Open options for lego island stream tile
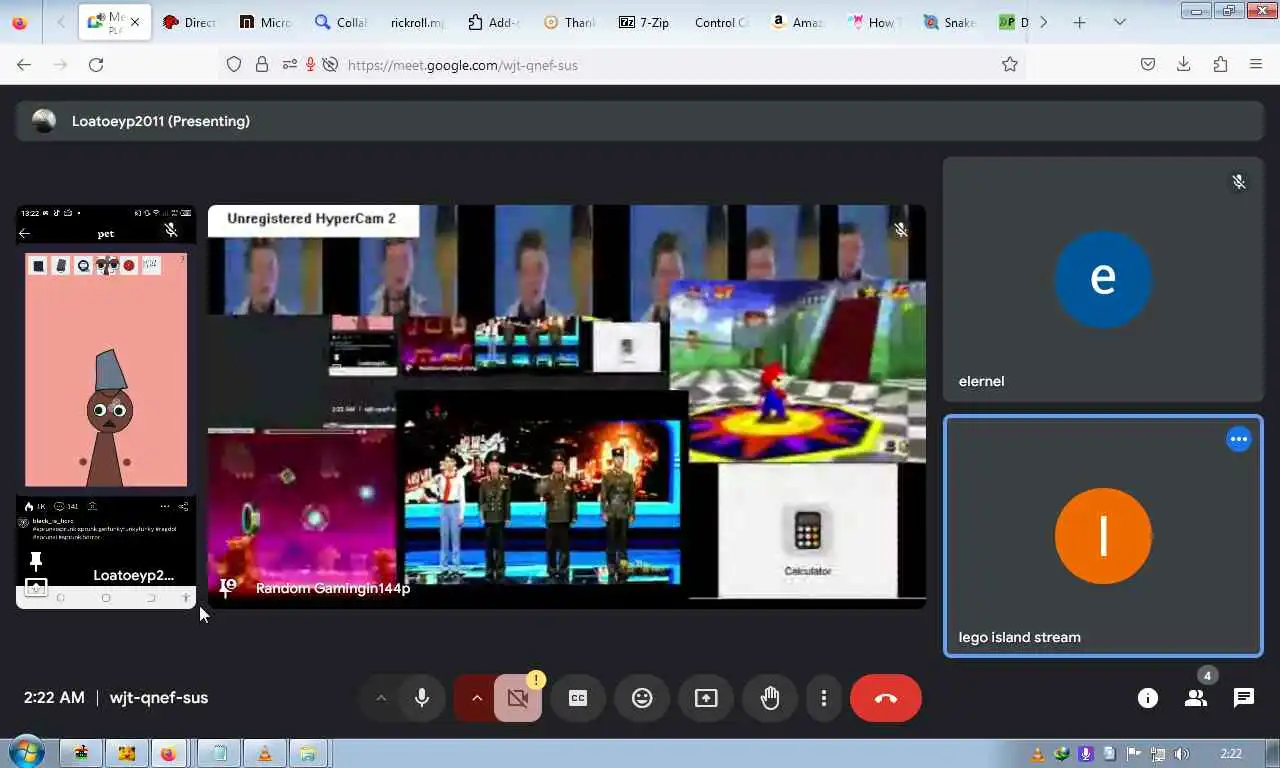Viewport: 1280px width, 768px height. [1239, 439]
